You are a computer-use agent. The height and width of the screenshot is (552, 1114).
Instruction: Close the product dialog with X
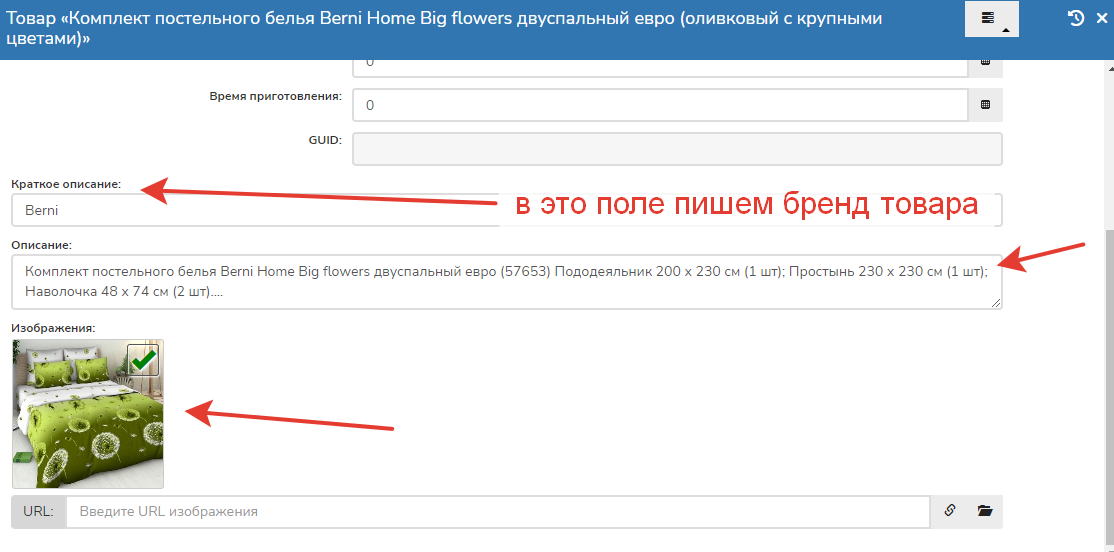(x=1102, y=18)
